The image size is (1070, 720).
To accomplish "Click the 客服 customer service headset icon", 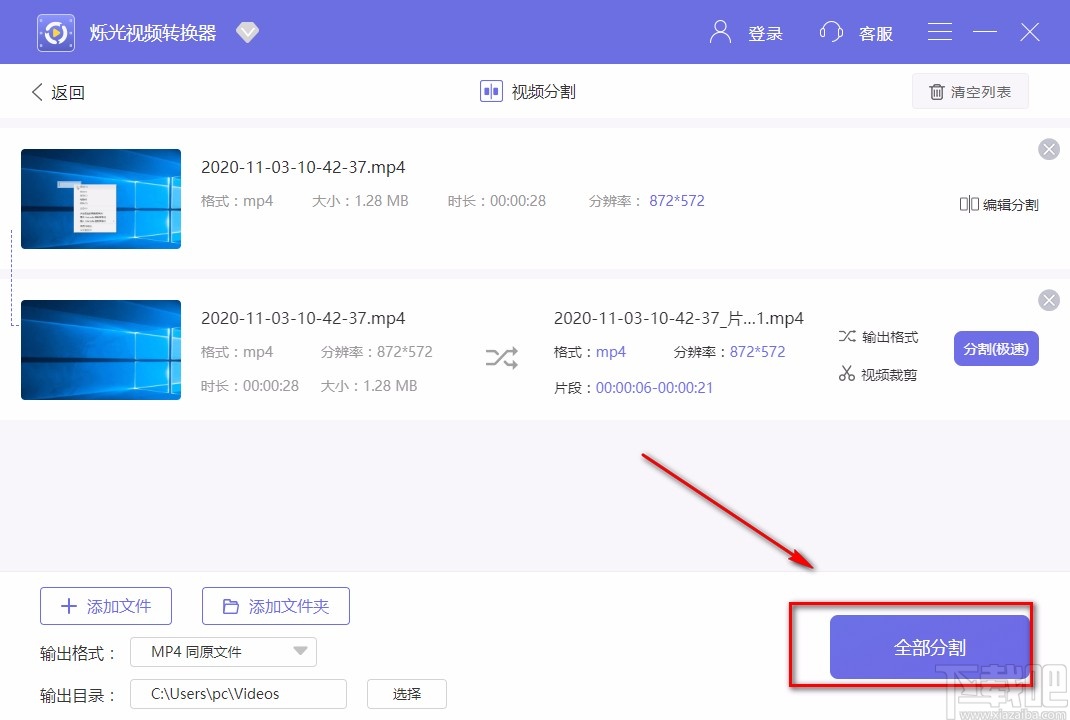I will pyautogui.click(x=831, y=32).
